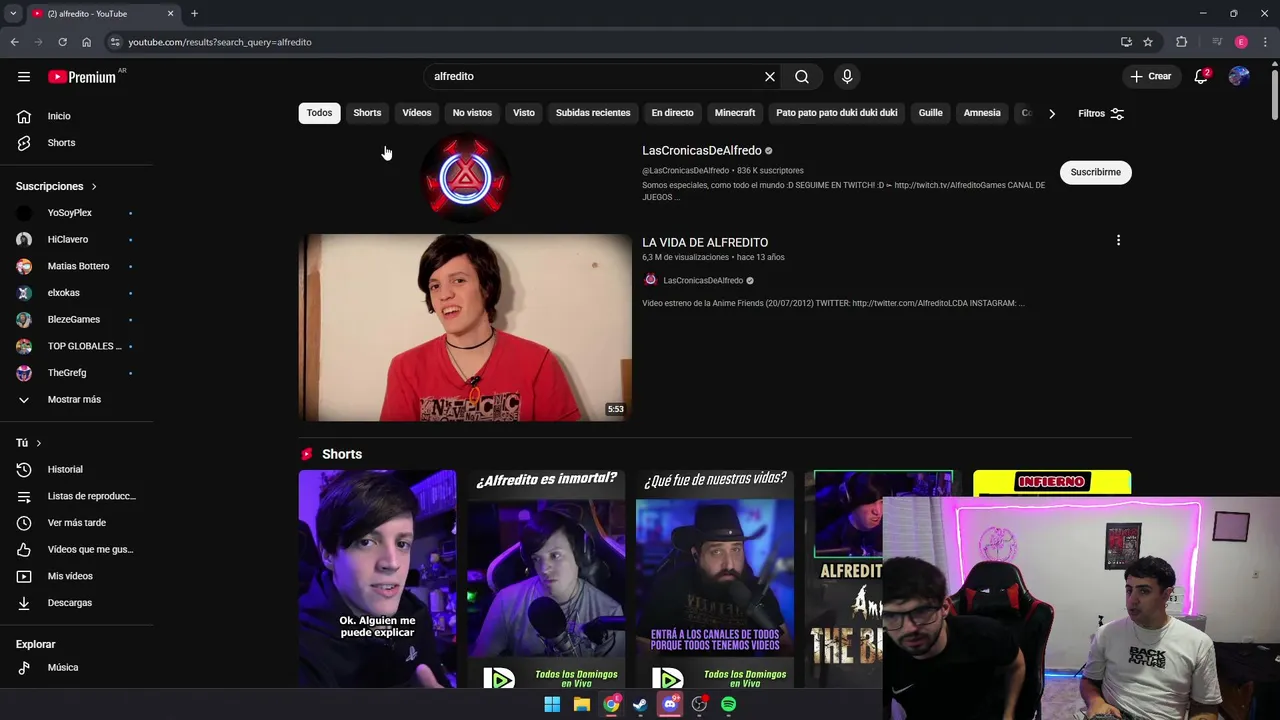Select the Subidas recientes filter chip
The height and width of the screenshot is (720, 1280).
coord(593,113)
